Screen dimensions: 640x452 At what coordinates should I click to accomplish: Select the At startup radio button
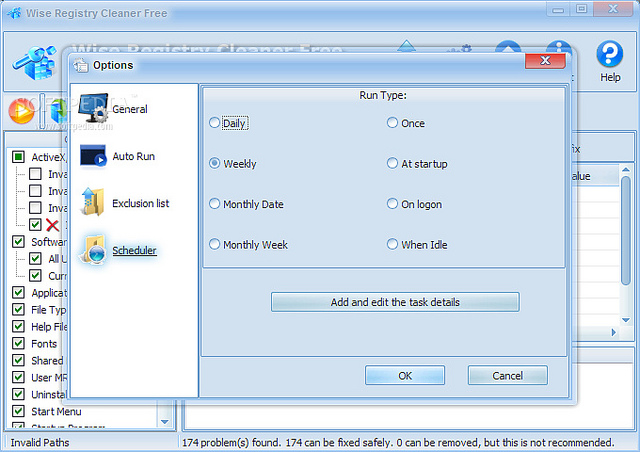393,164
